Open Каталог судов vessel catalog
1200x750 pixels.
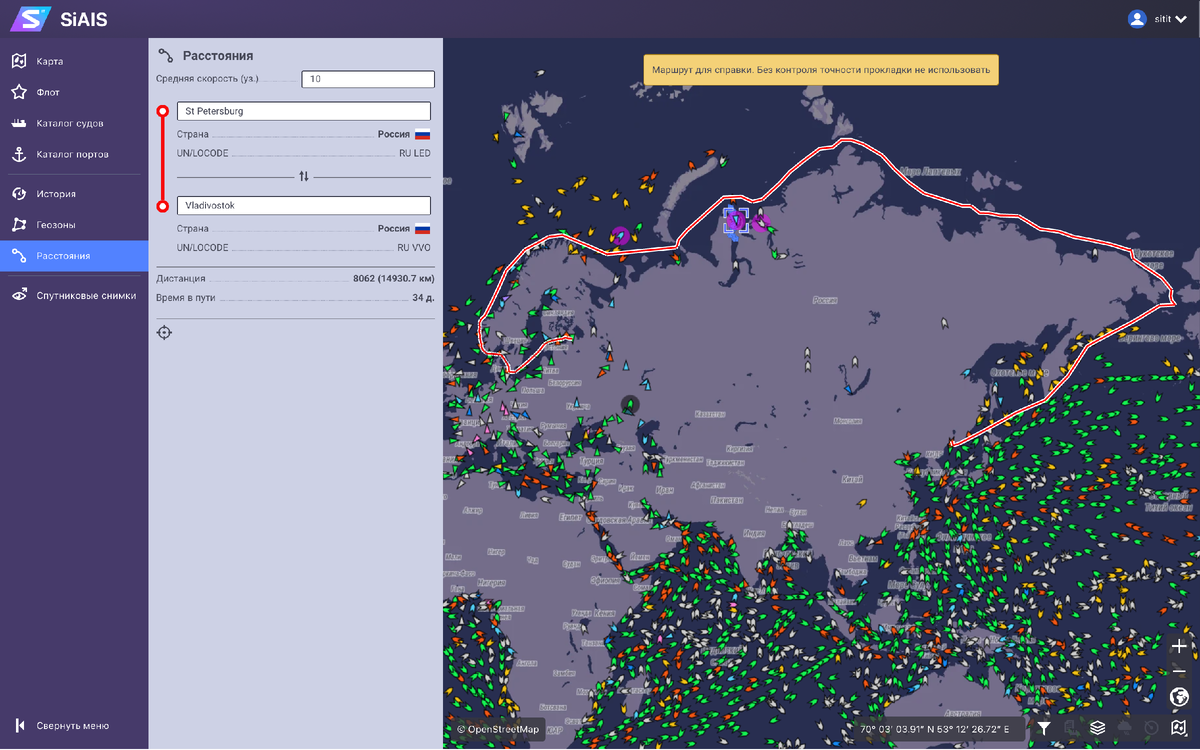pyautogui.click(x=74, y=123)
